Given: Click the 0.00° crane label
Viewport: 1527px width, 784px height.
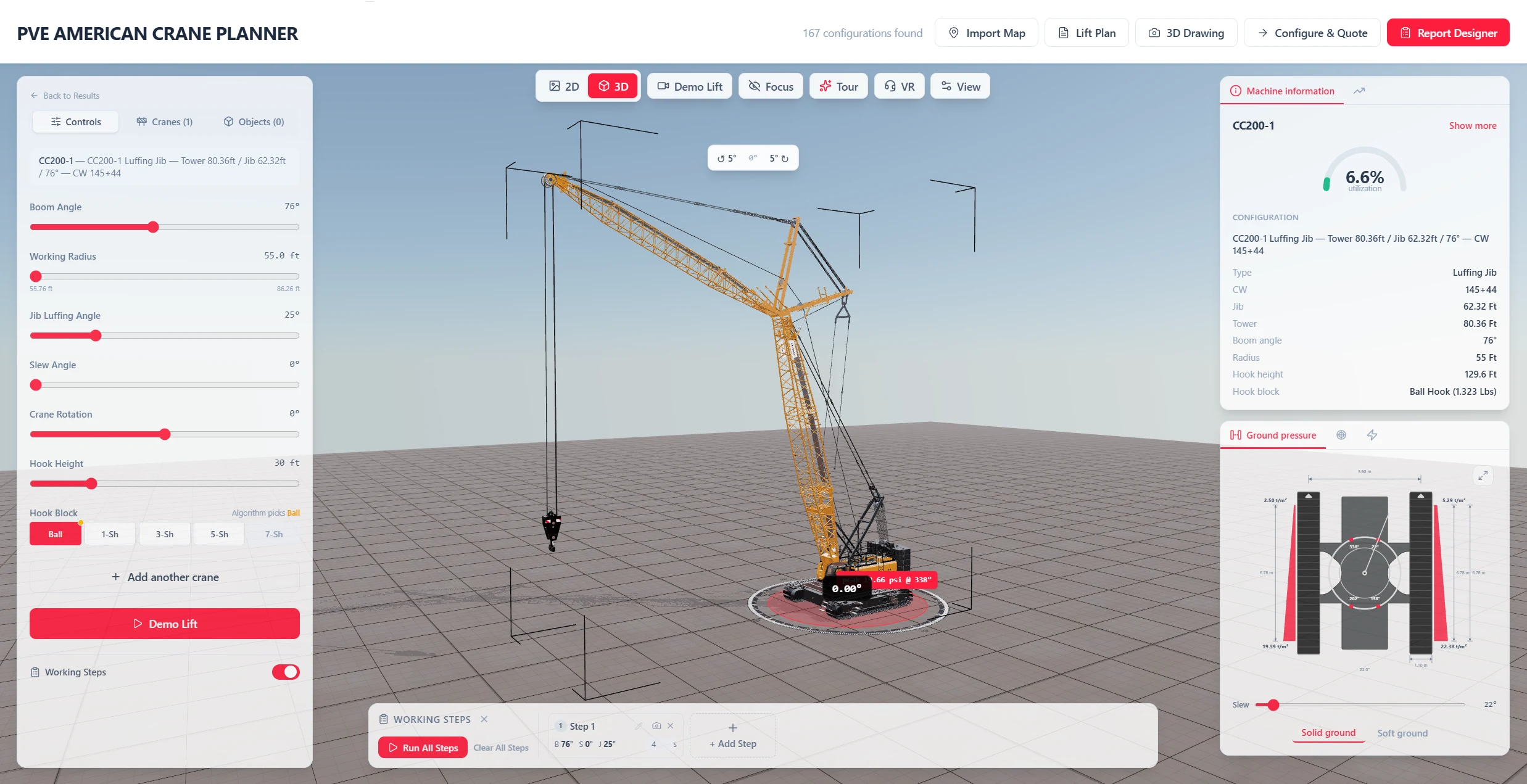Looking at the screenshot, I should click(x=846, y=589).
